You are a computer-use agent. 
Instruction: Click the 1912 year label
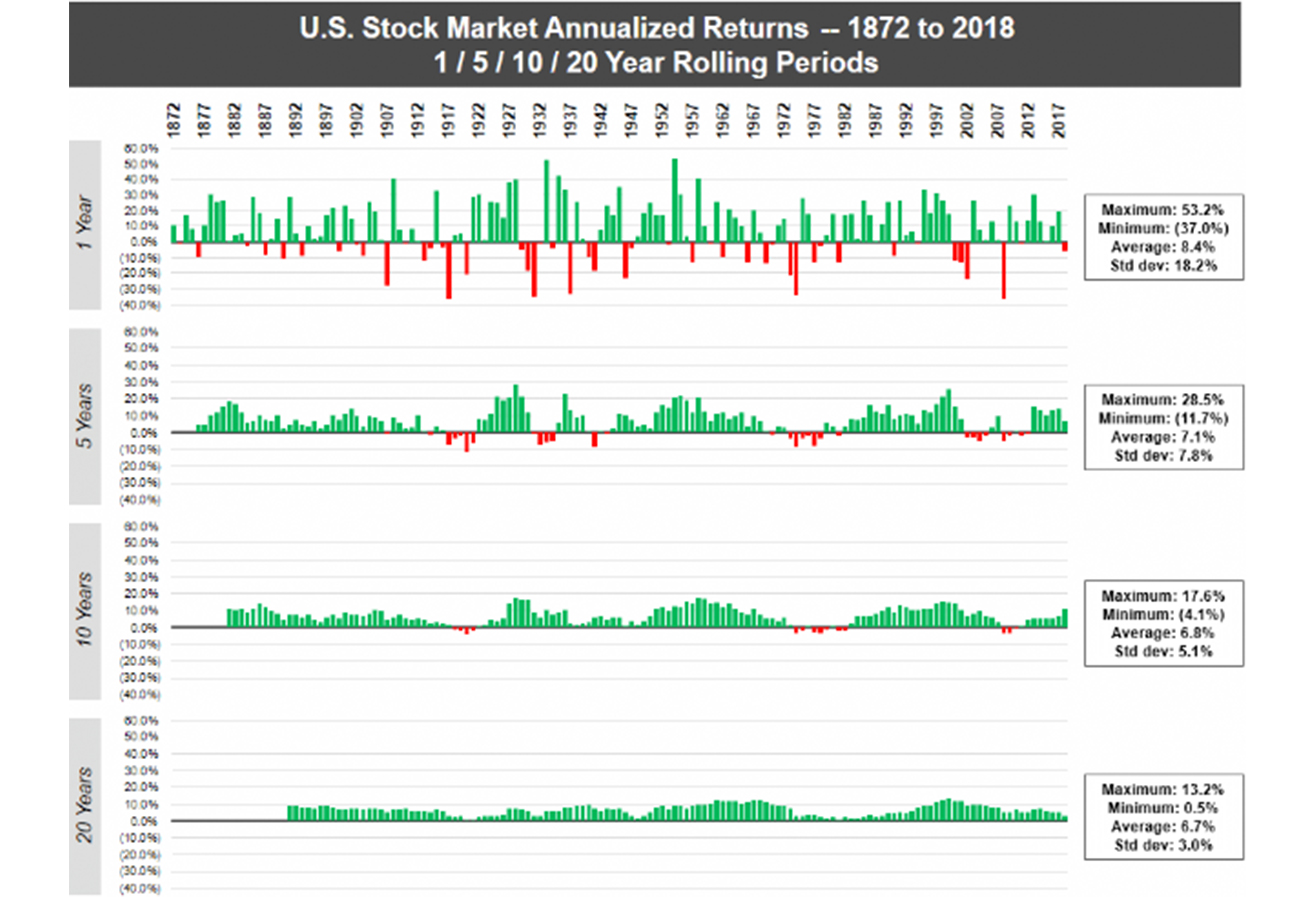(x=418, y=119)
